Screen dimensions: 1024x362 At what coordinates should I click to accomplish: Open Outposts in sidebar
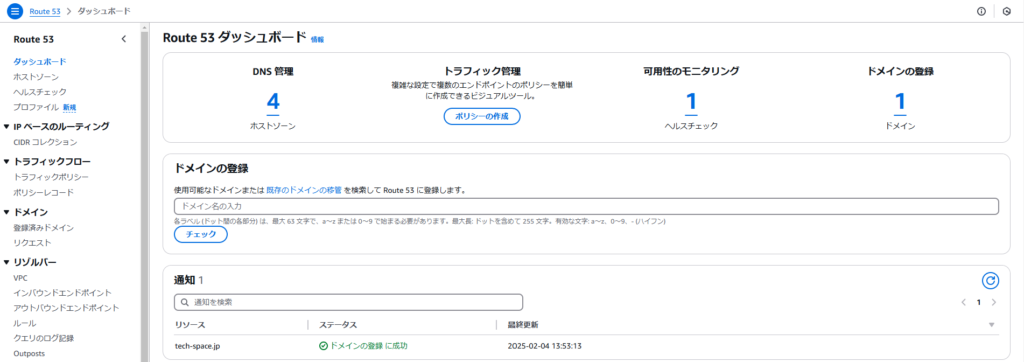pos(29,354)
